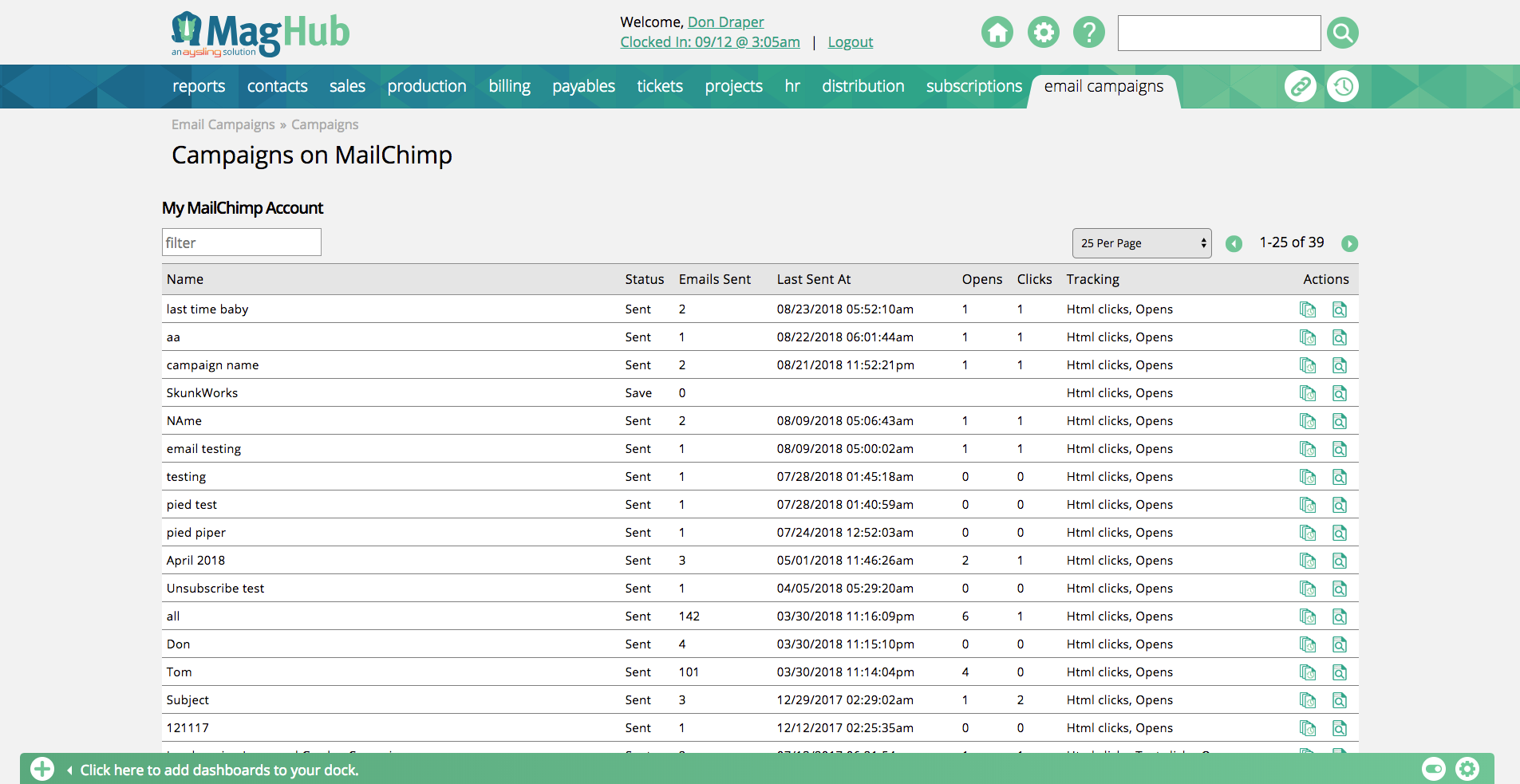Click the Clocked In time link
Screen dimensions: 1520x784
(x=710, y=42)
